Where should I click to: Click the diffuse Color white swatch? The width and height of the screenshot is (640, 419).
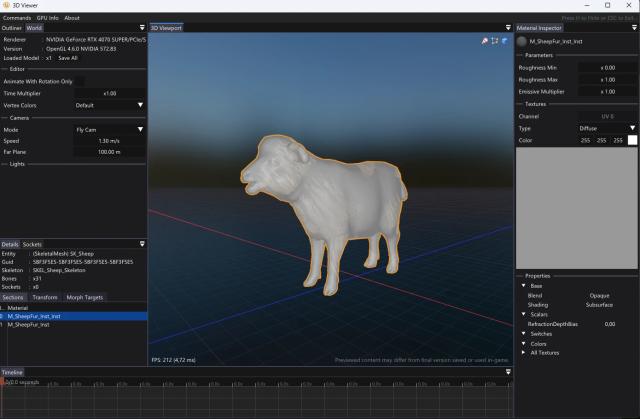pyautogui.click(x=632, y=140)
